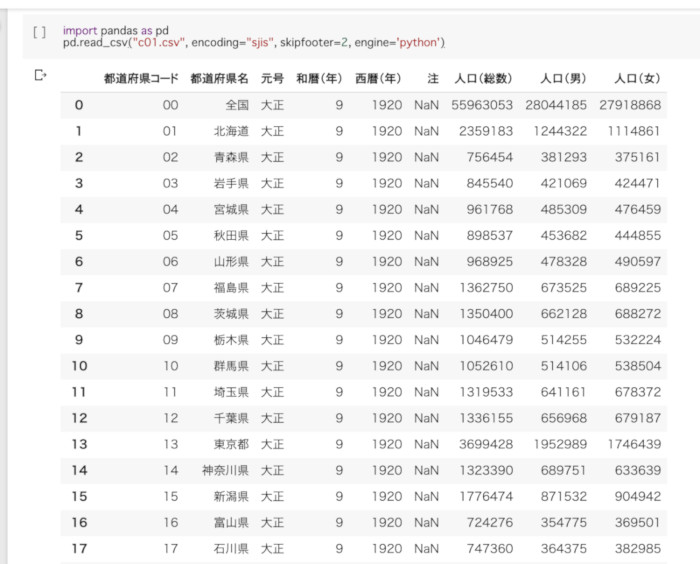Click the 青森県 prefecture cell
The image size is (700, 564).
click(231, 157)
